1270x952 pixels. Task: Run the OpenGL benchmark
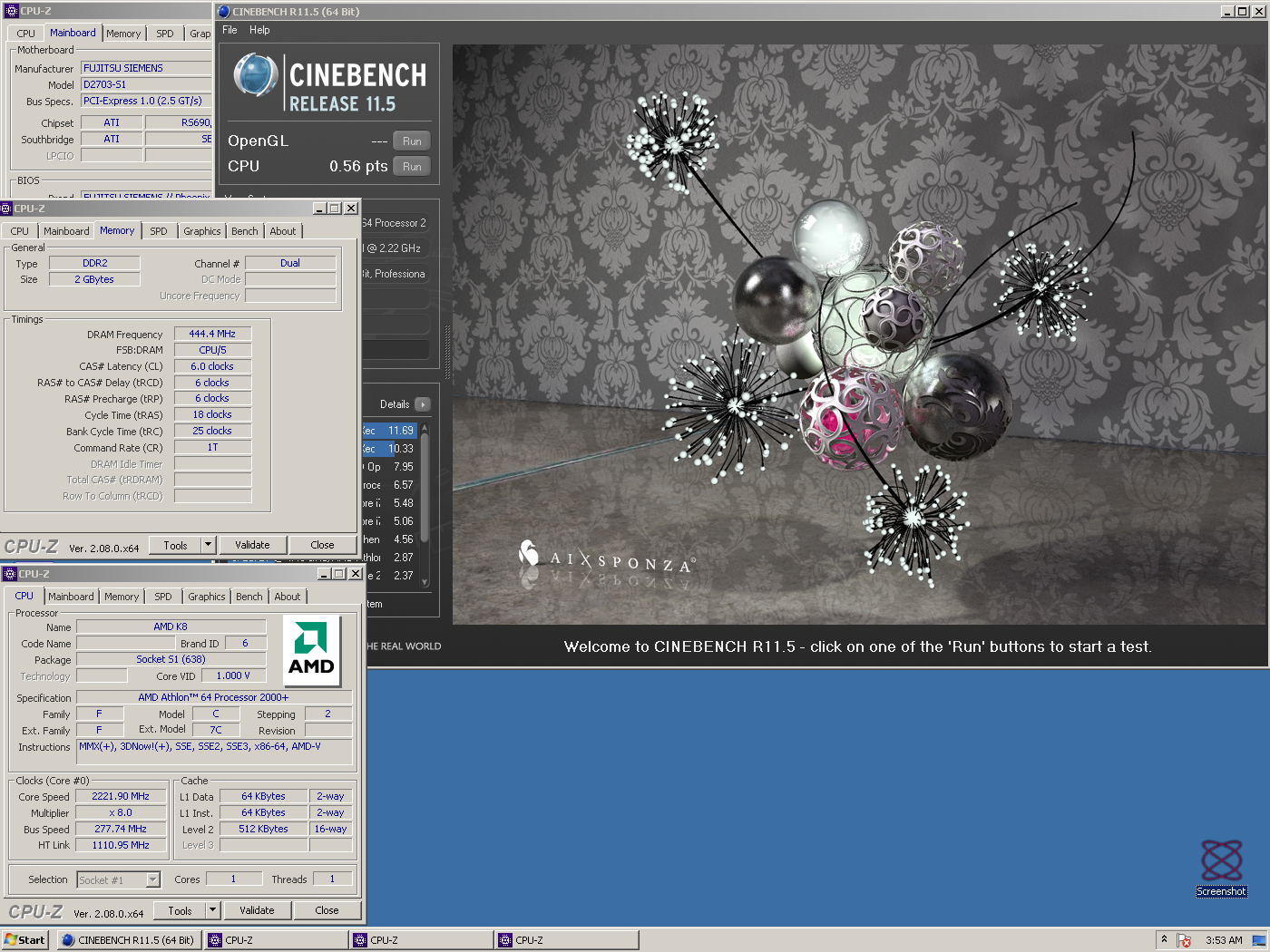tap(412, 141)
